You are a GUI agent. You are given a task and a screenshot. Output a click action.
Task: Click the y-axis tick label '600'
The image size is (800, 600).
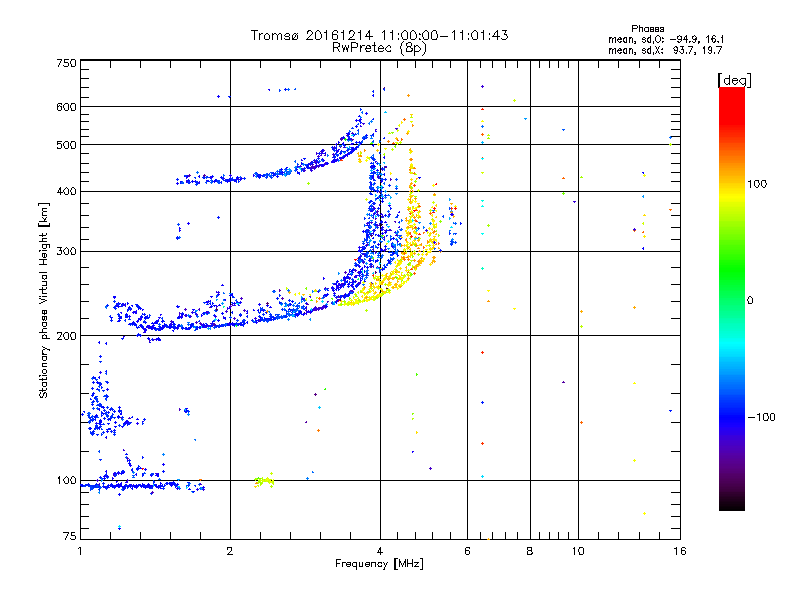(x=66, y=107)
